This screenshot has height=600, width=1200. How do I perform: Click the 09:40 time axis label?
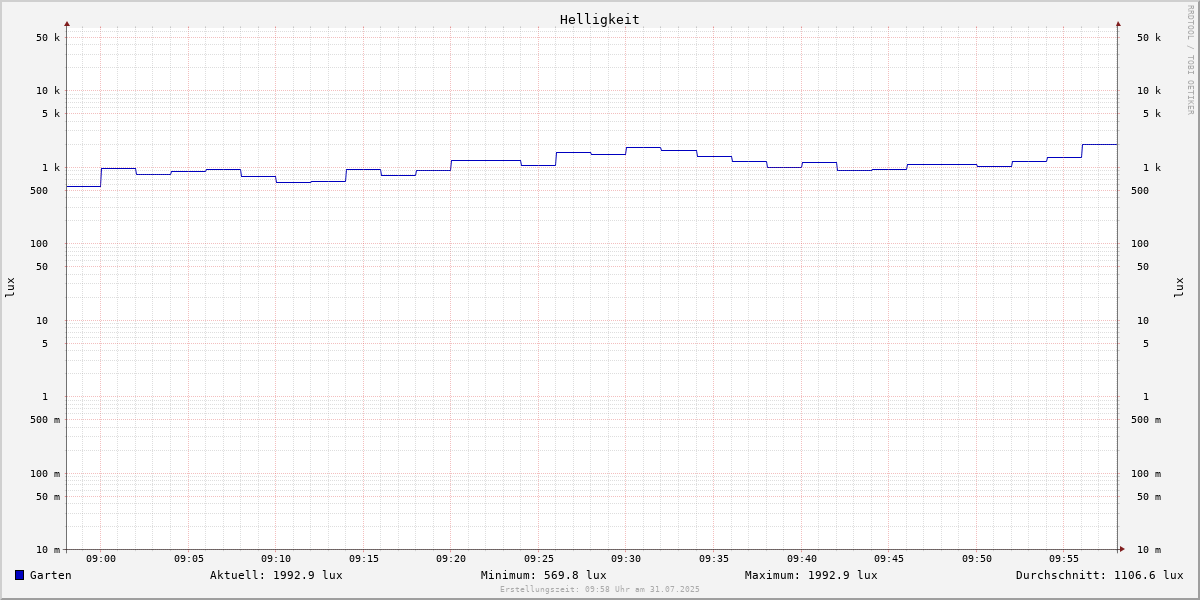[x=802, y=559]
